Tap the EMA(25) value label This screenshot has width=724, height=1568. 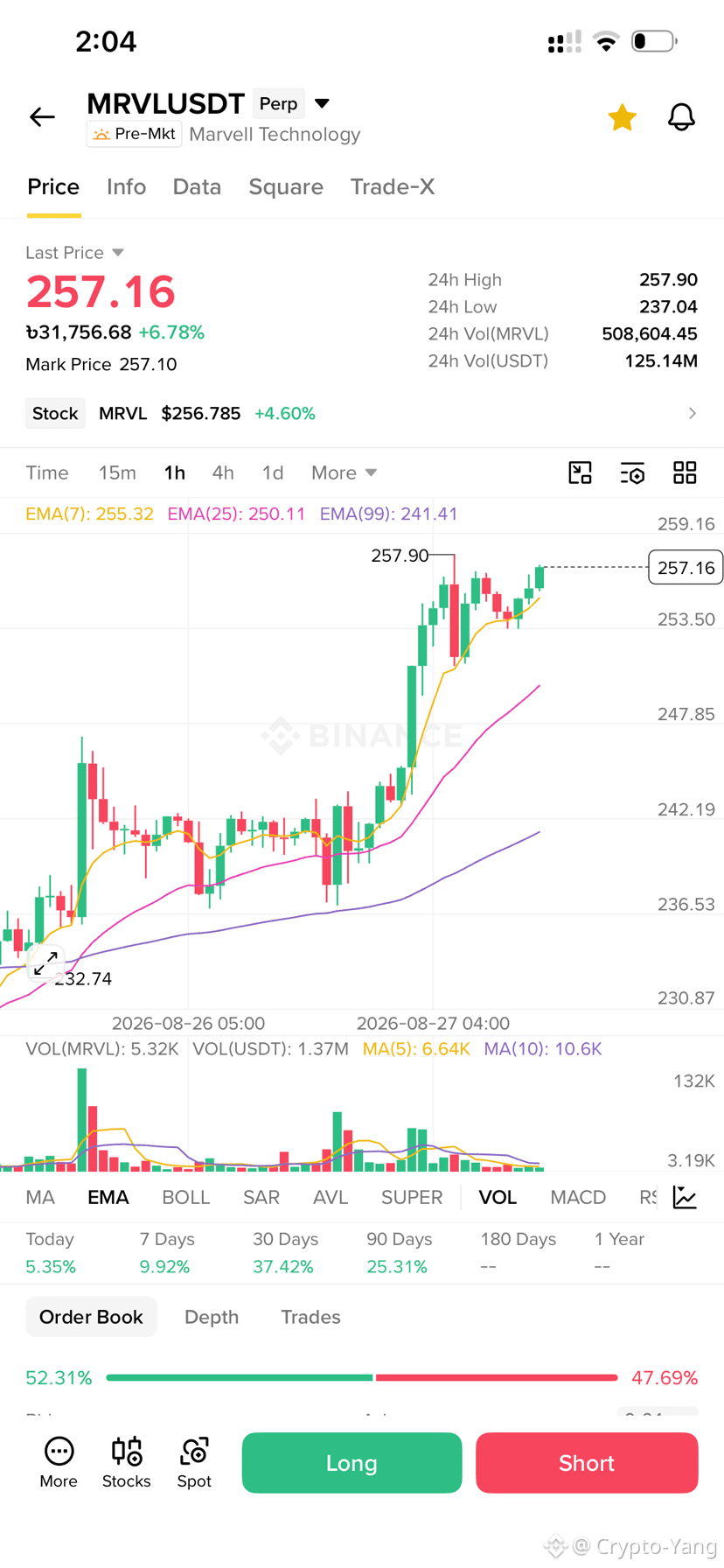(x=236, y=514)
